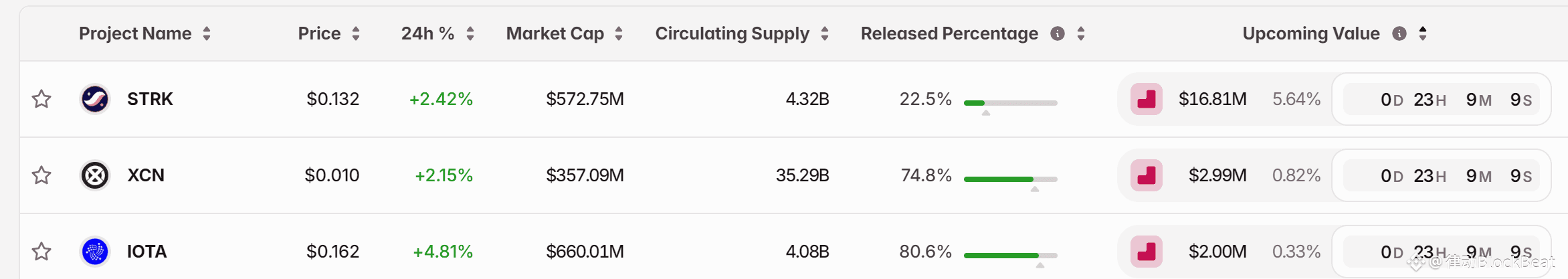Click the 24h % column header
This screenshot has height=279, width=1568.
[427, 33]
